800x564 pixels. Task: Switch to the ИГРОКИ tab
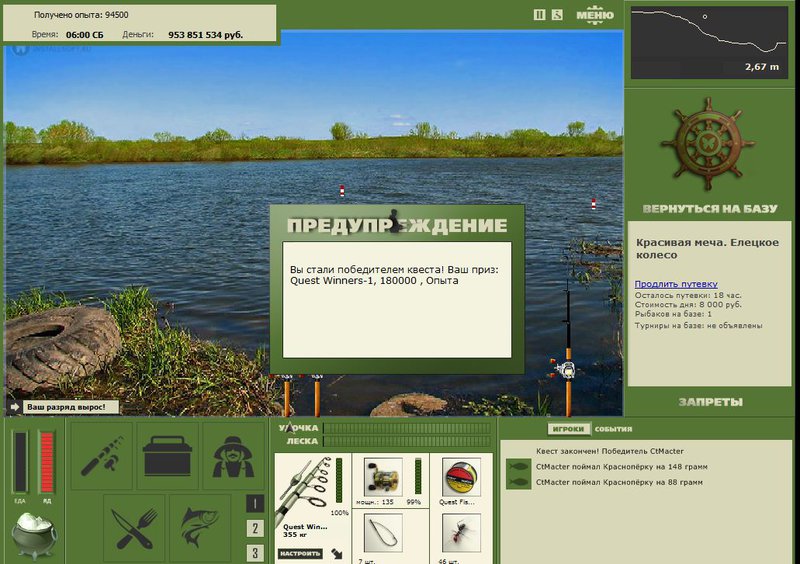(x=568, y=429)
